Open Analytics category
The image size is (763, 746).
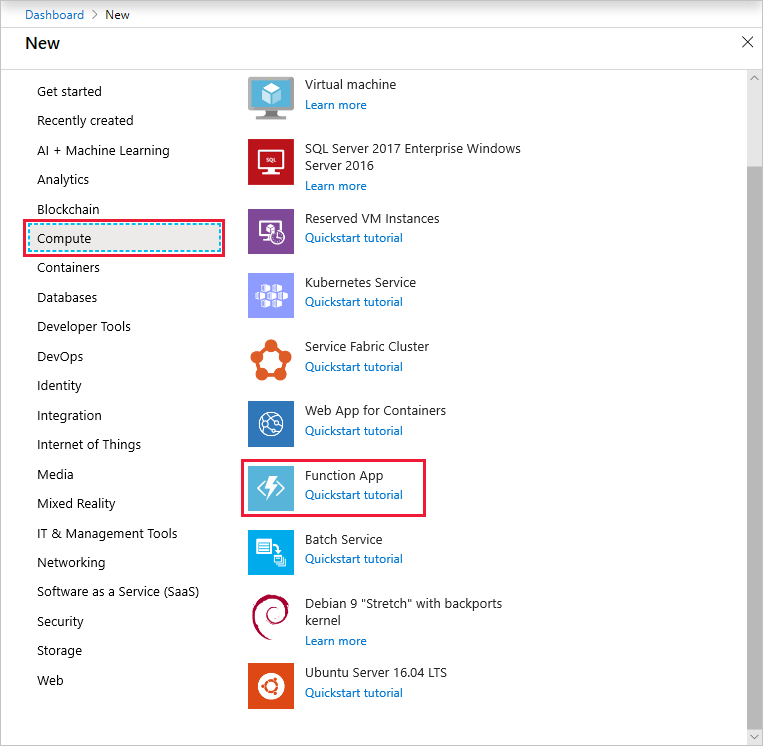click(63, 180)
